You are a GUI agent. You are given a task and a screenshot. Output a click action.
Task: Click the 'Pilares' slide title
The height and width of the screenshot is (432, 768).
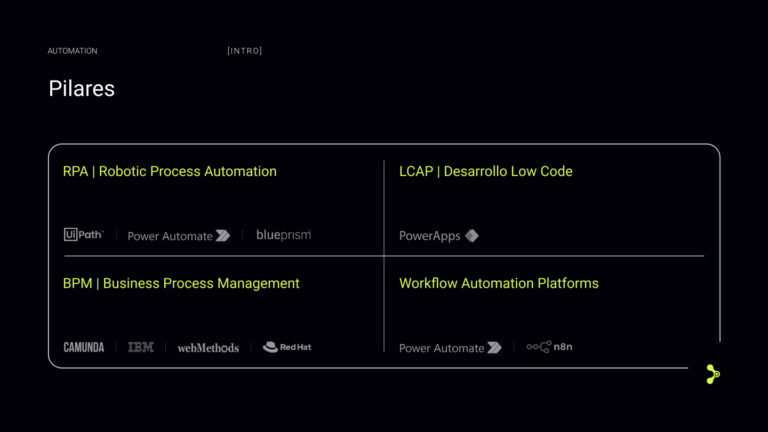tap(82, 89)
